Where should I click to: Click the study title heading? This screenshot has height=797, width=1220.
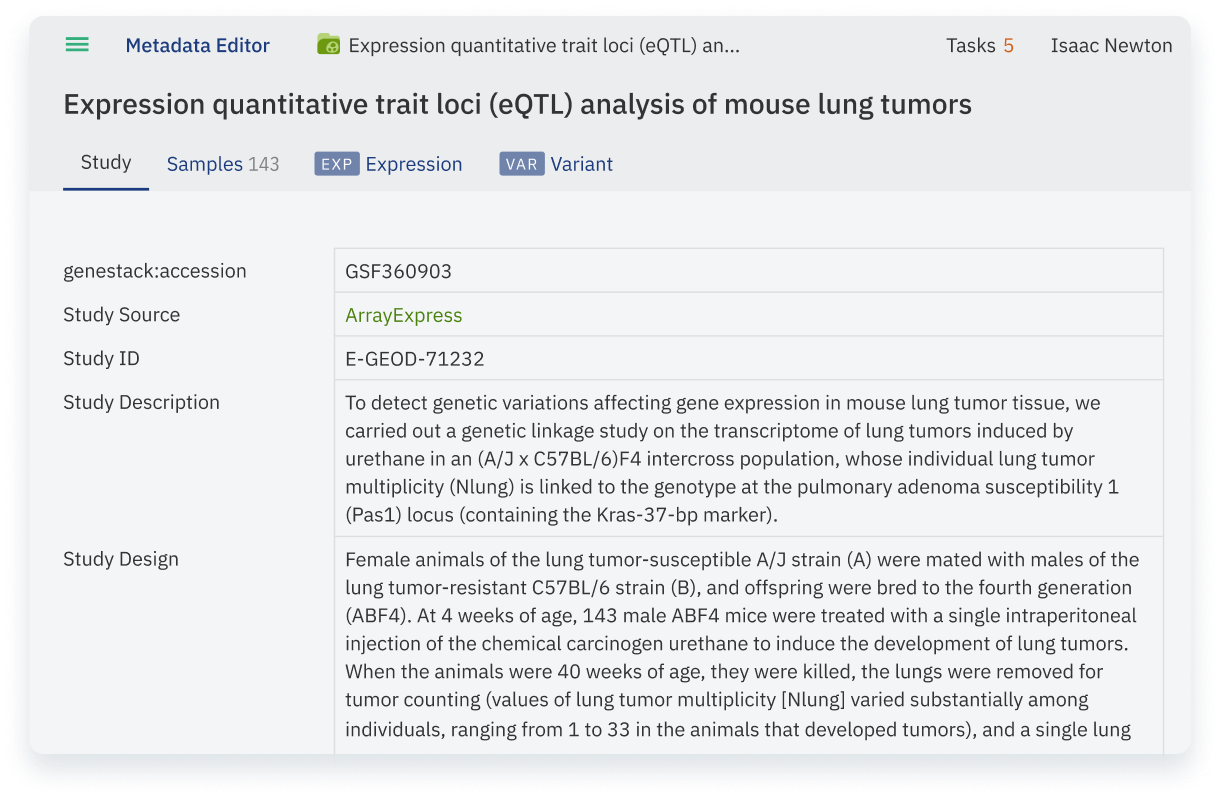517,104
